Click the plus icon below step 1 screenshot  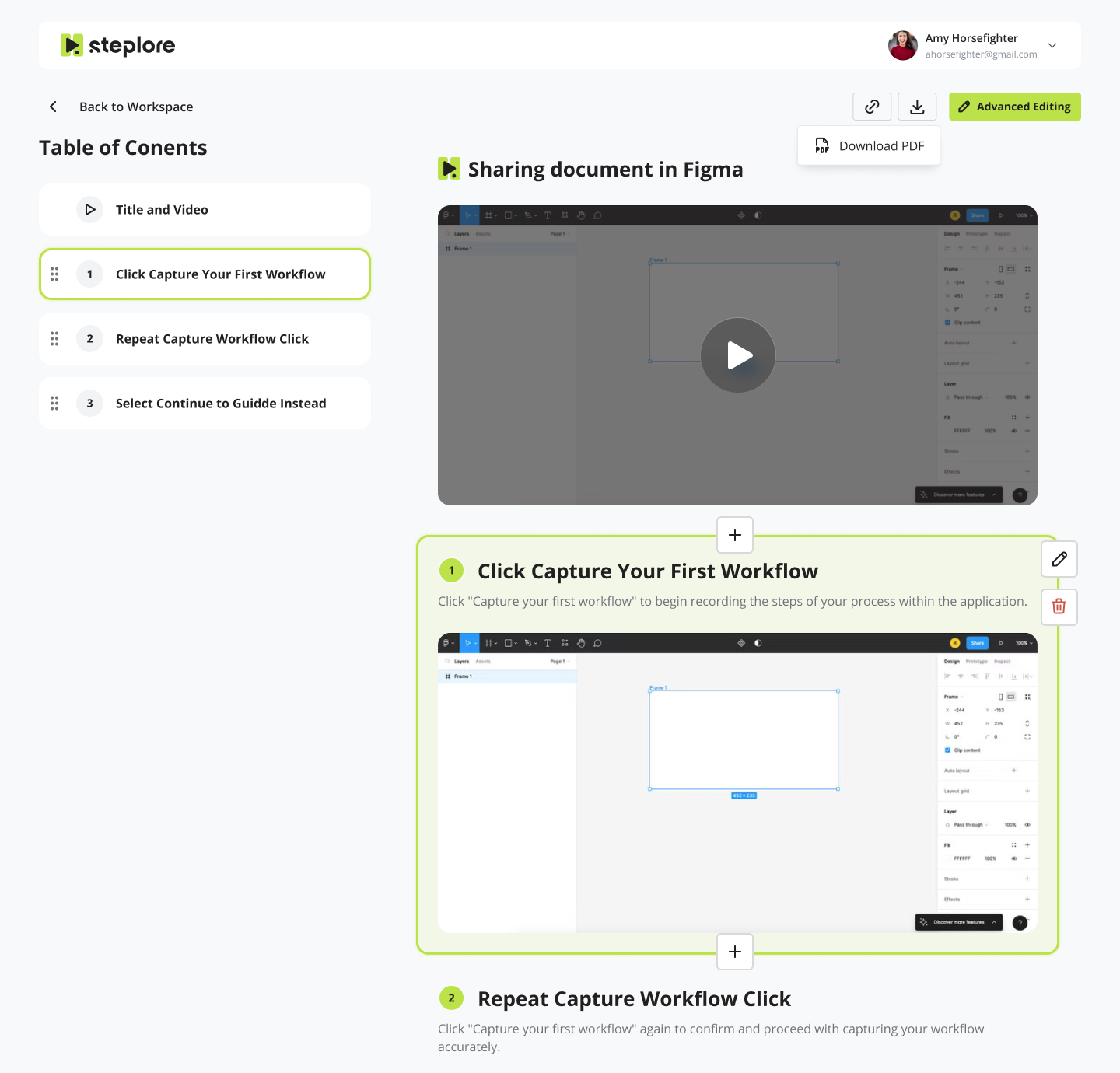(734, 952)
